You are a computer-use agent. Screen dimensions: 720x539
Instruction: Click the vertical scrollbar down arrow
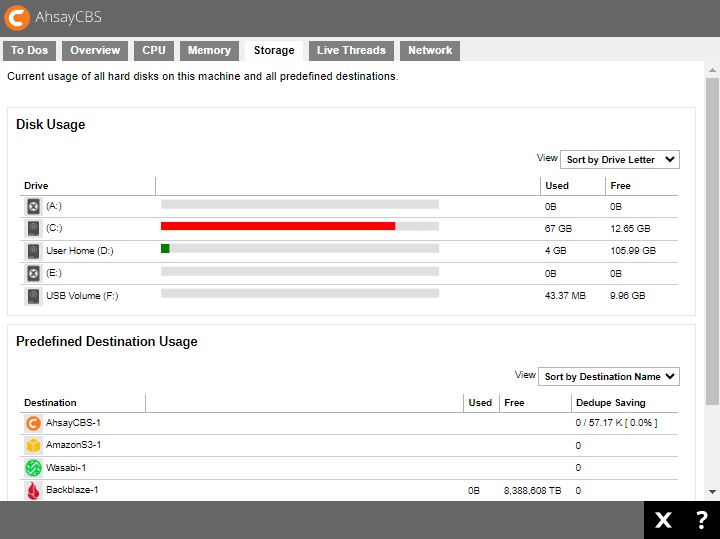712,492
